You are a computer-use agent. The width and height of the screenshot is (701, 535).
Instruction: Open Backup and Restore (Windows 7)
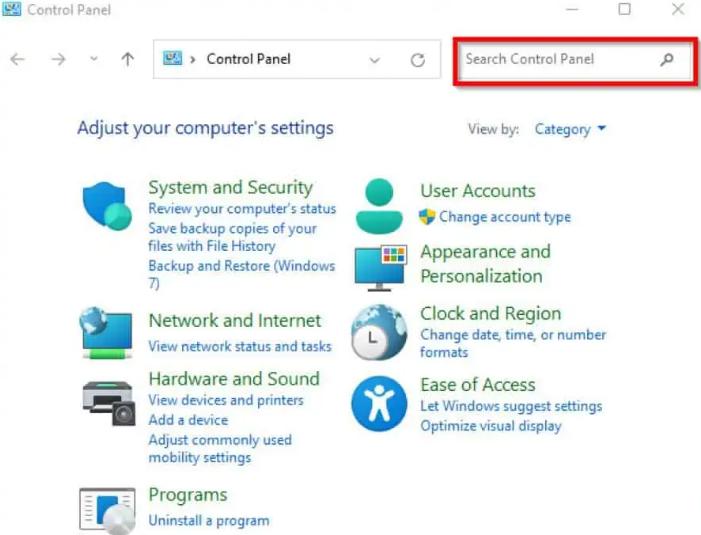[241, 274]
